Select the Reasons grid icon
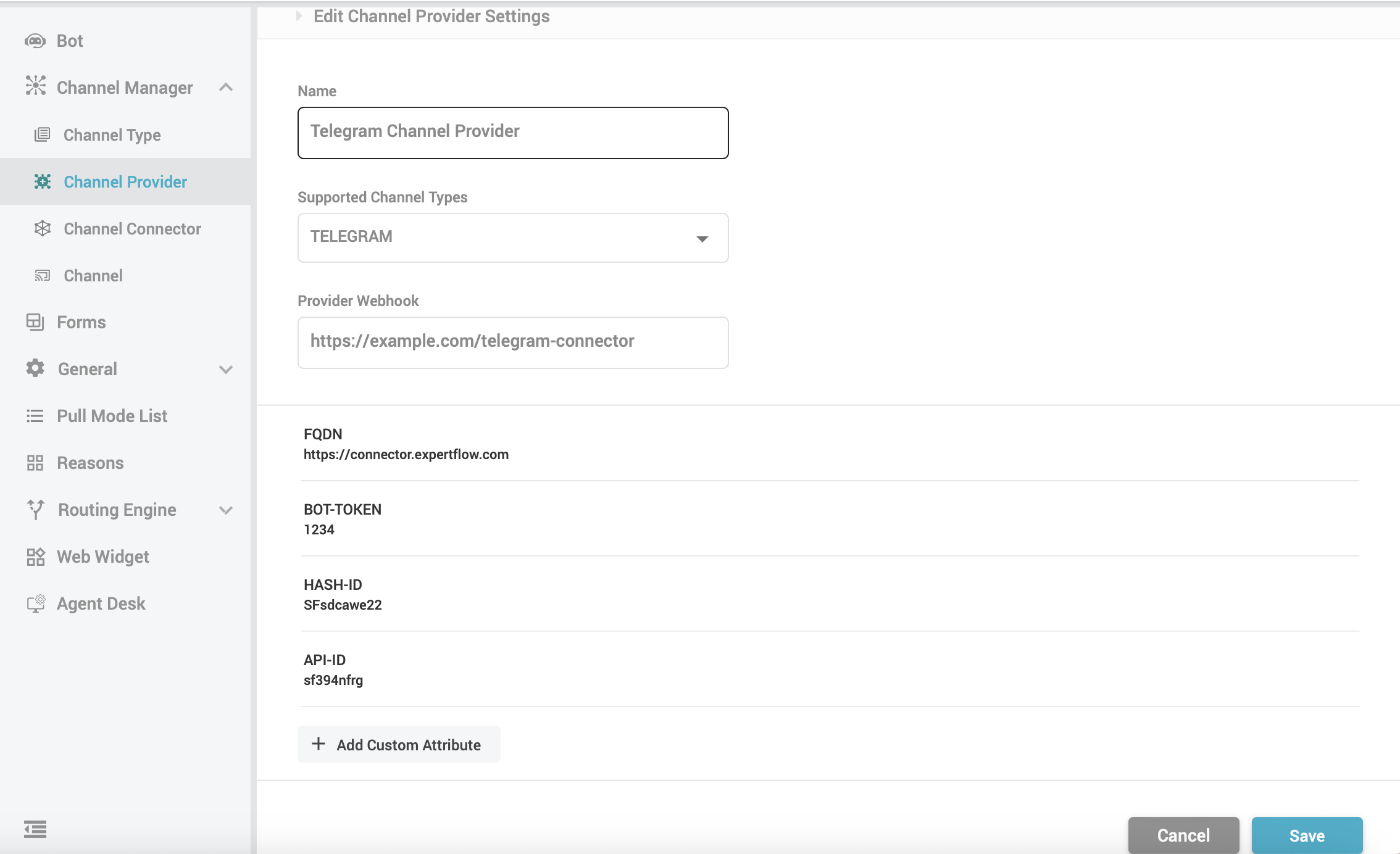Screen dimensions: 1400x854 35,462
